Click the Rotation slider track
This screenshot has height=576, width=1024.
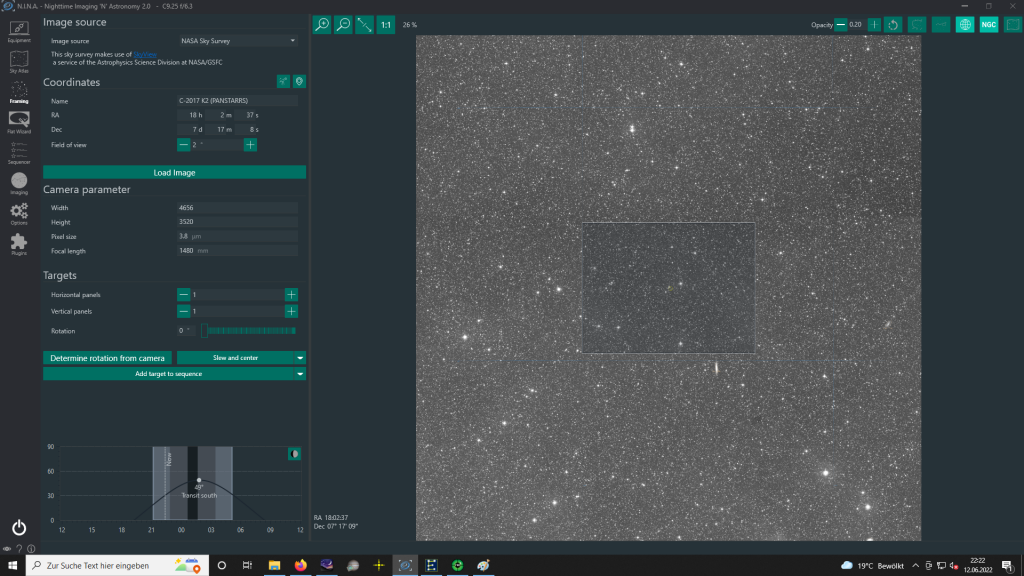coord(248,330)
